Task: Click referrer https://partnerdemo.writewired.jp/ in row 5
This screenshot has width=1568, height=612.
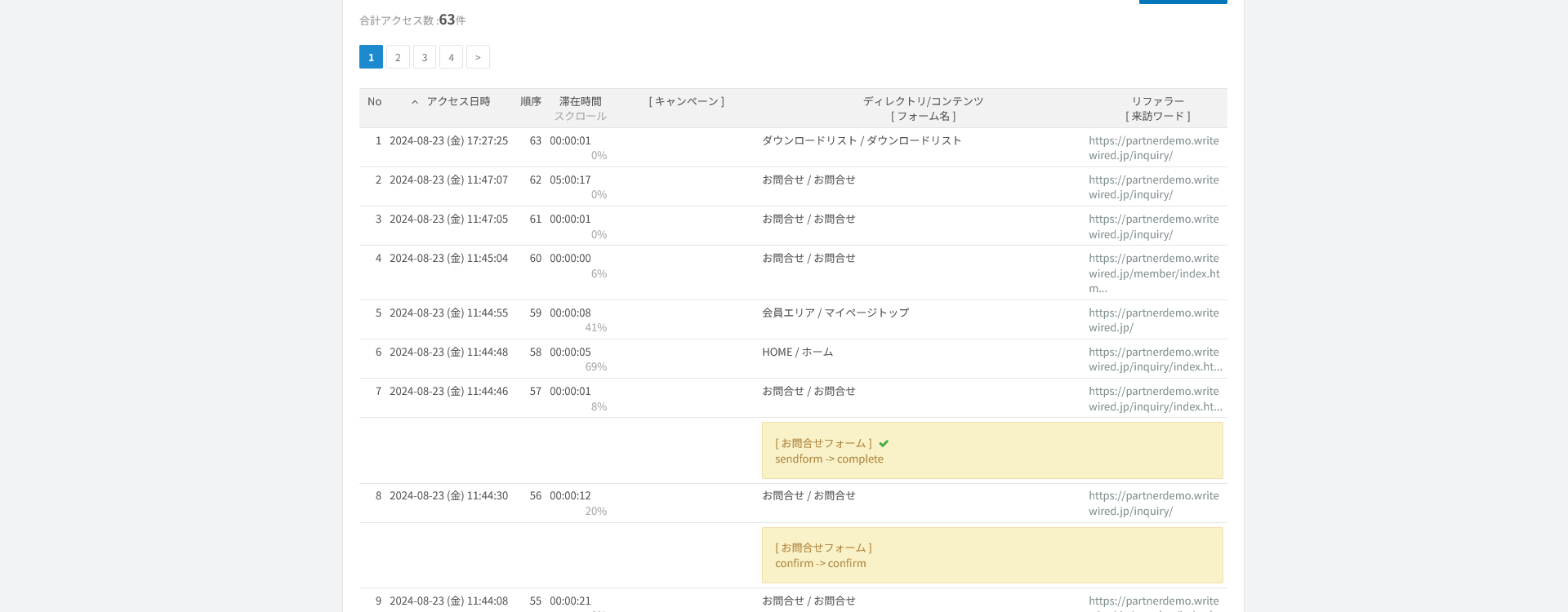Action: (x=1153, y=321)
